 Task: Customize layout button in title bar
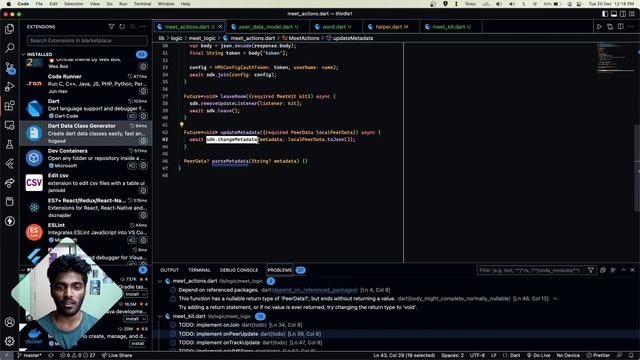tap(632, 14)
